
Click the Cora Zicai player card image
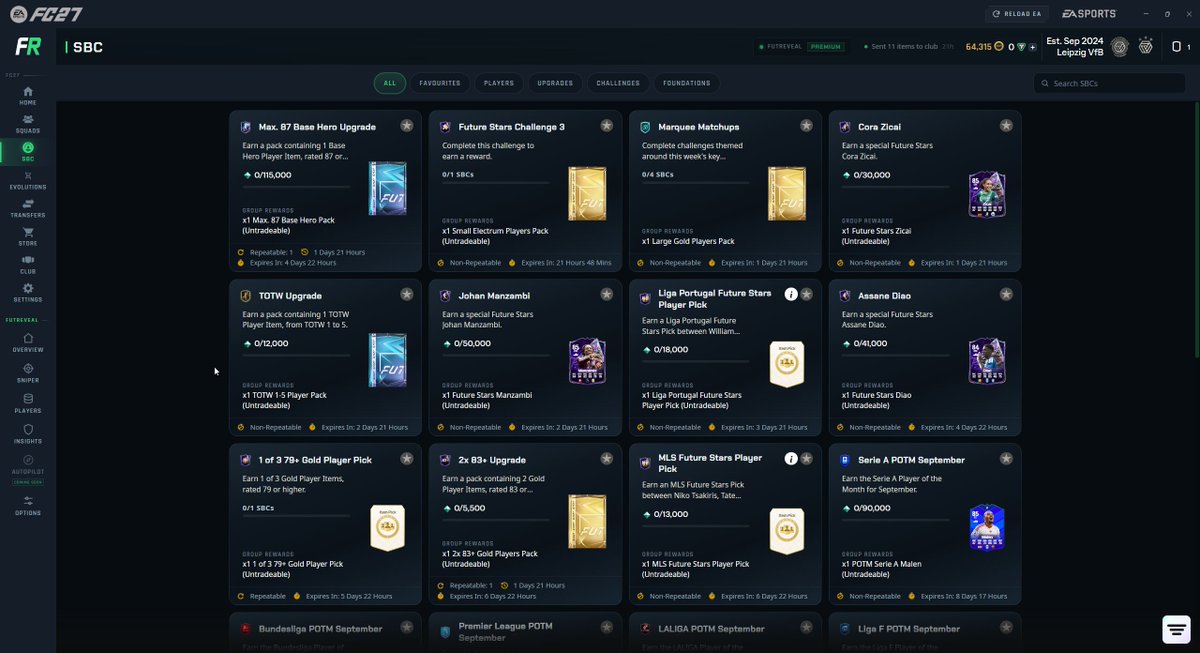[986, 195]
